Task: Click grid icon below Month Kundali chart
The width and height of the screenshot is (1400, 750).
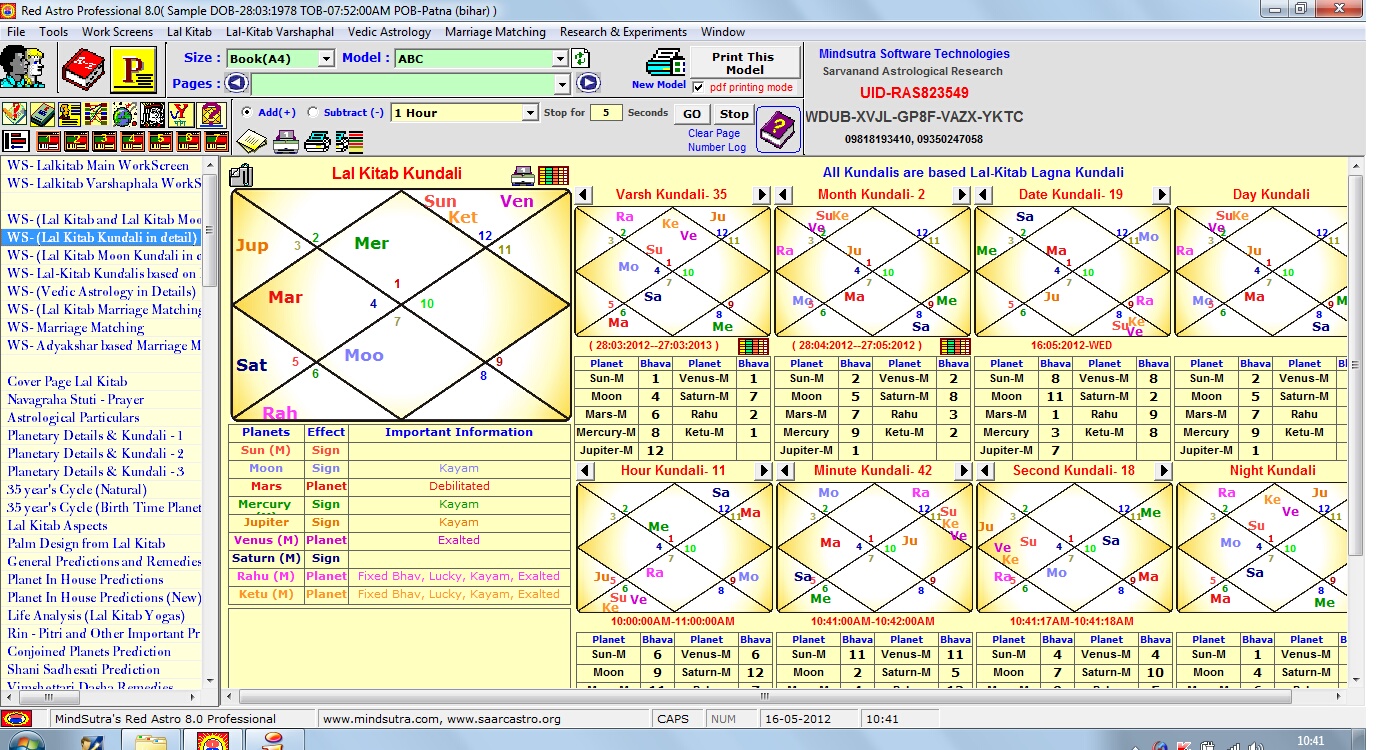Action: (x=955, y=346)
